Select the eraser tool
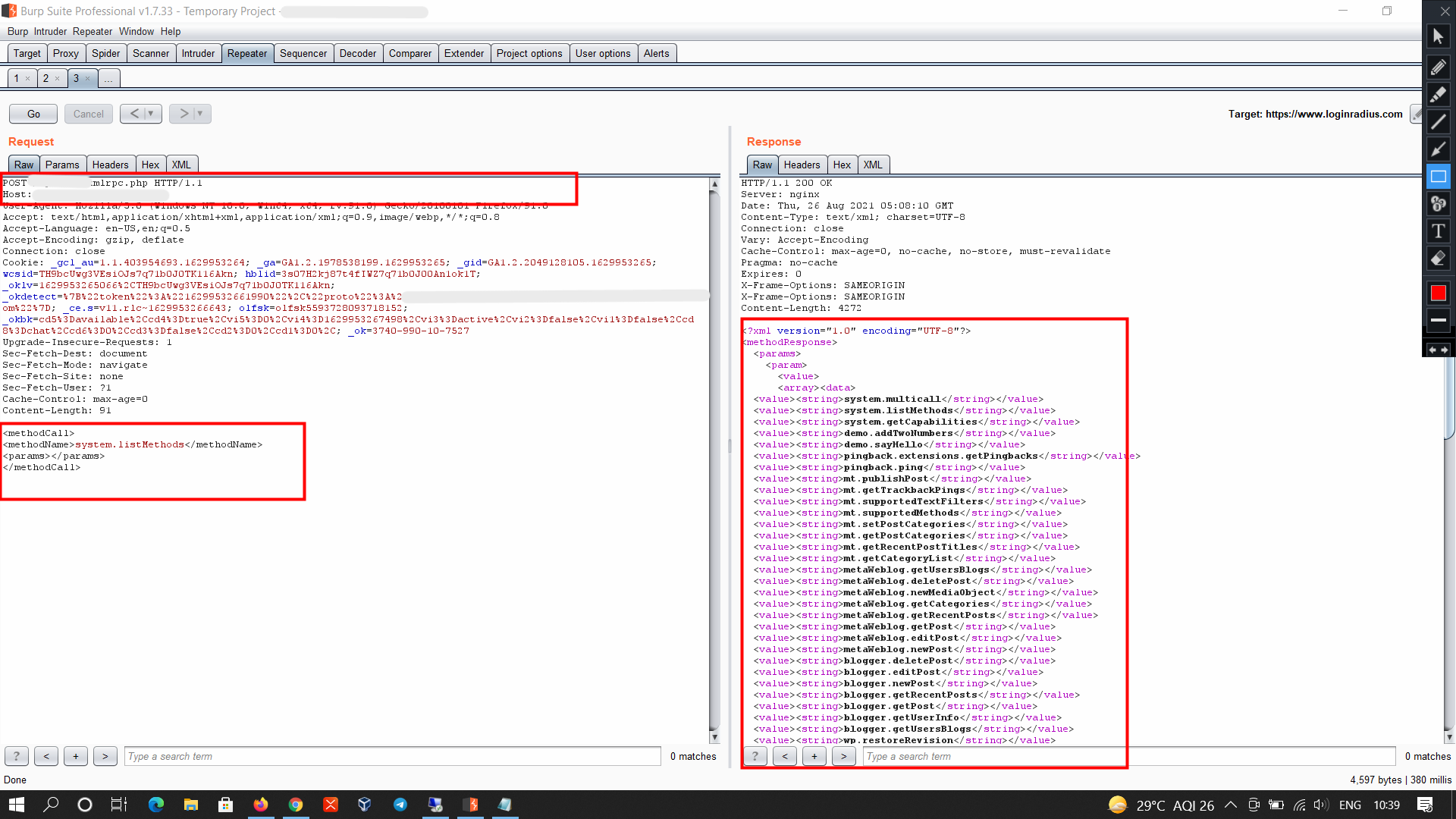 [1438, 259]
